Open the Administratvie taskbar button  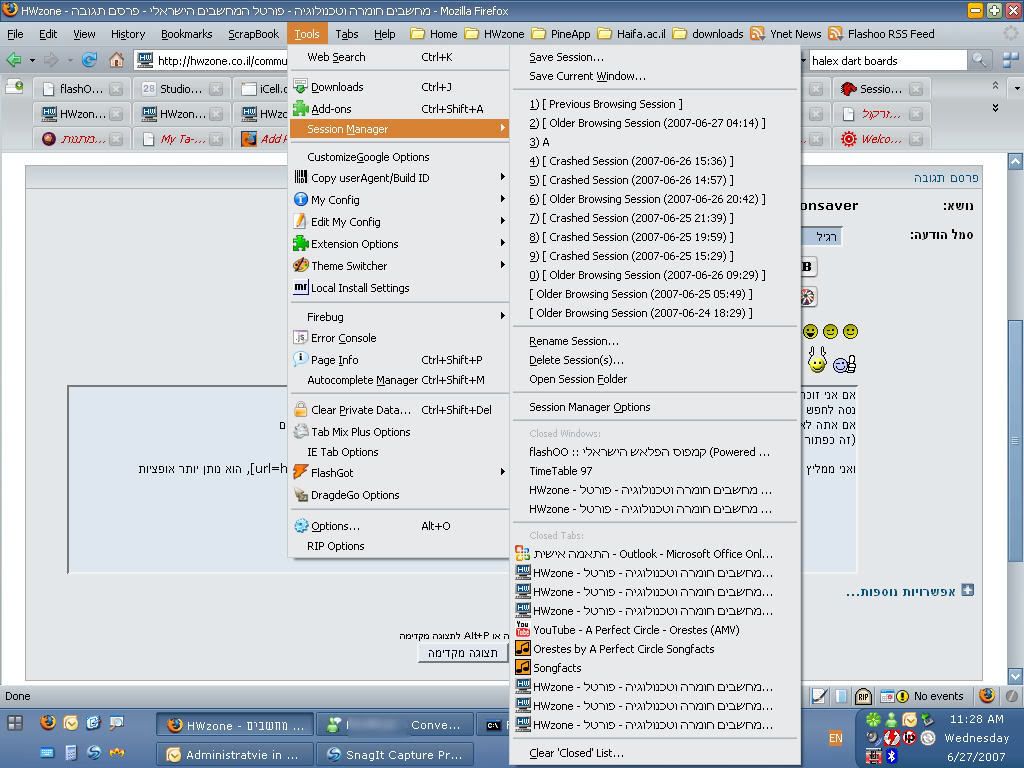[x=234, y=754]
